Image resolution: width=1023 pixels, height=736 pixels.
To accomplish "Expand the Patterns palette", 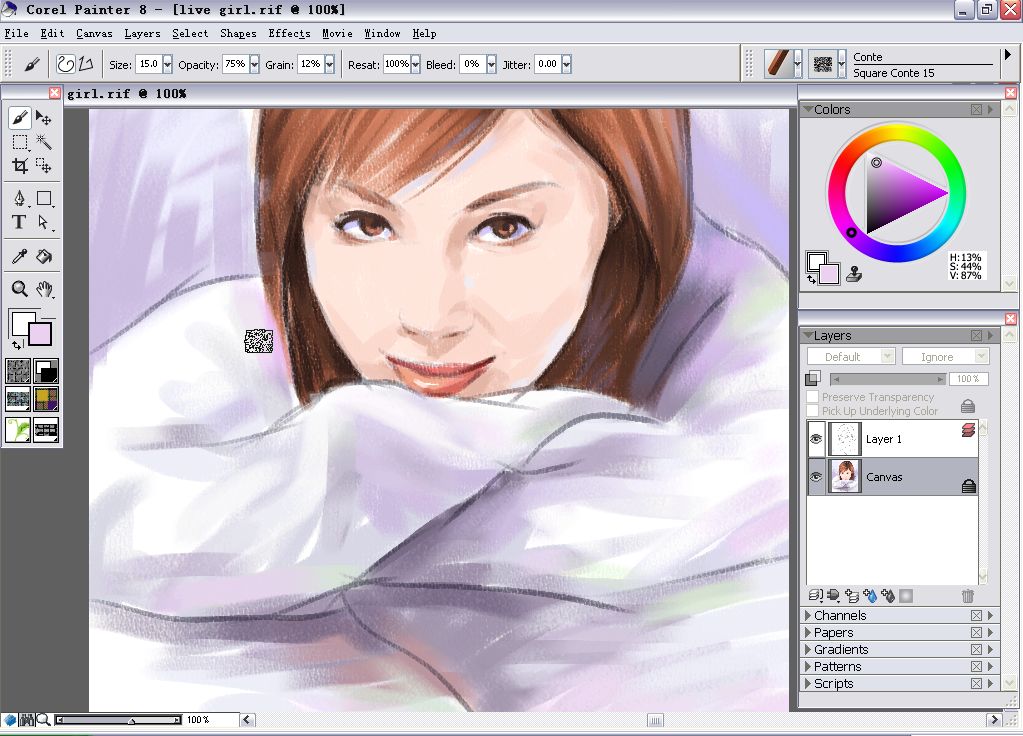I will click(808, 667).
